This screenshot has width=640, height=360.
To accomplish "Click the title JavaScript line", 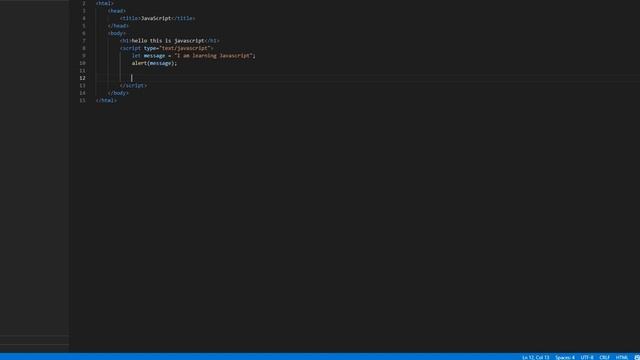I will click(157, 18).
